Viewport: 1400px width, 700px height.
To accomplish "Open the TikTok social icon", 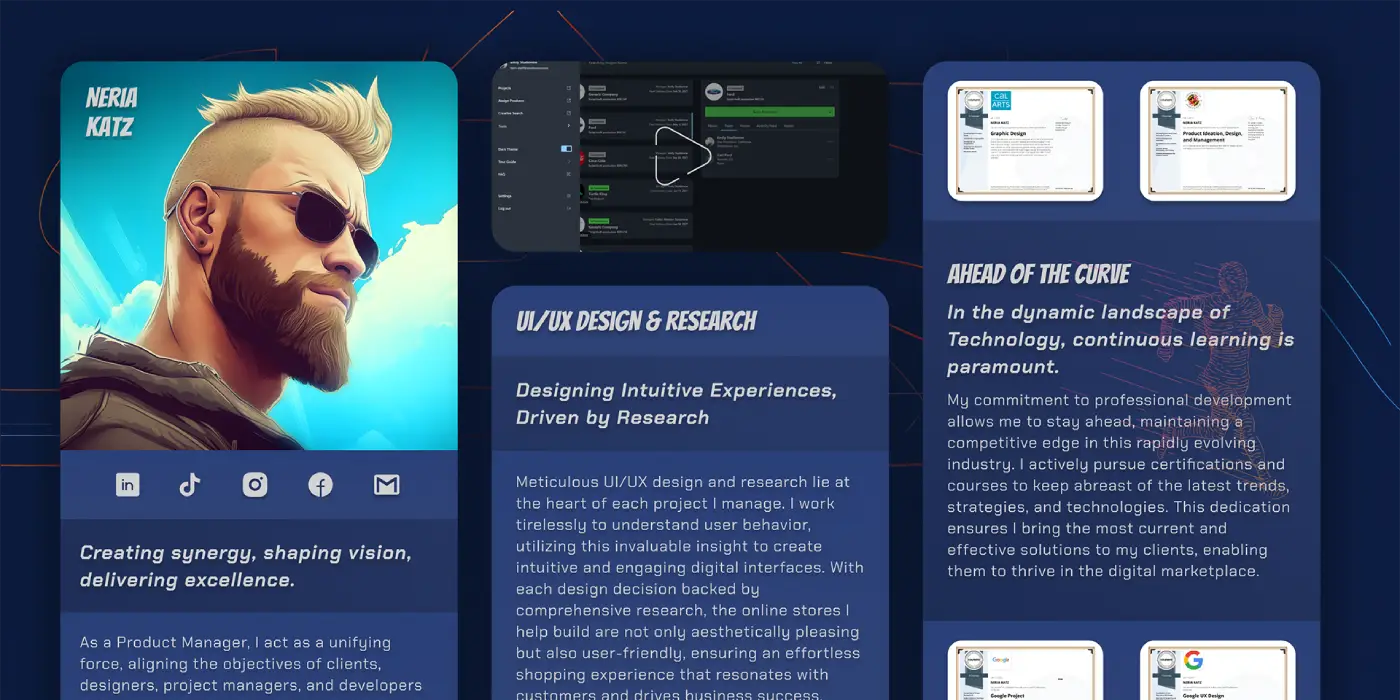I will click(x=190, y=485).
